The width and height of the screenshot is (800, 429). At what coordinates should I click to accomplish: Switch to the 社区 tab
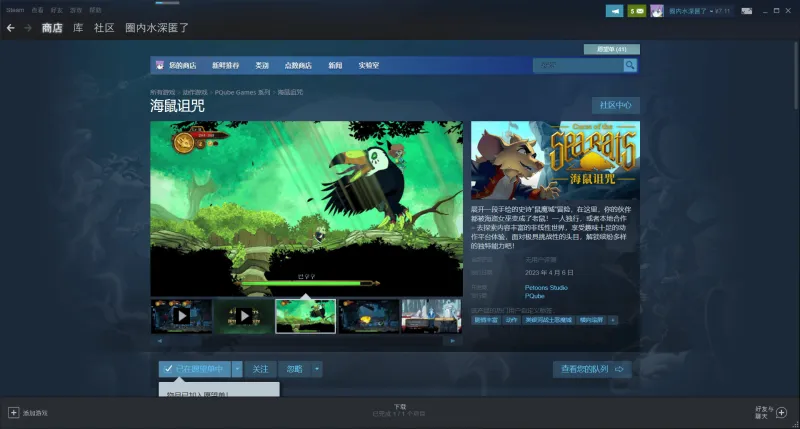click(x=104, y=28)
